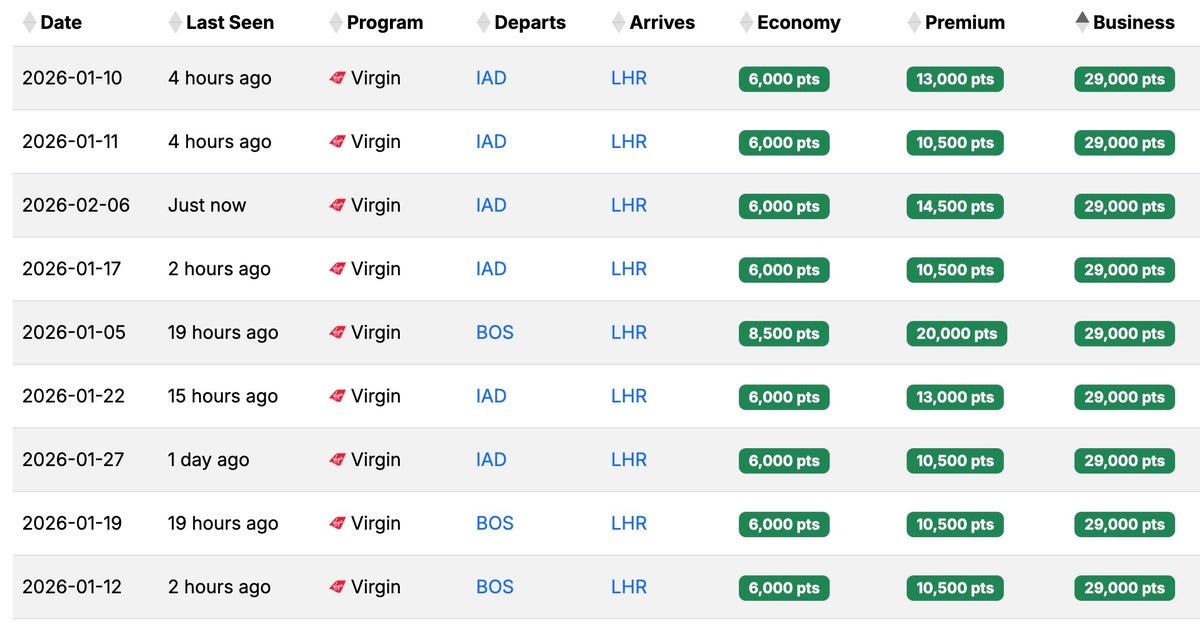The image size is (1200, 628).
Task: Sort by Arrives column sort icon
Action: pos(619,22)
